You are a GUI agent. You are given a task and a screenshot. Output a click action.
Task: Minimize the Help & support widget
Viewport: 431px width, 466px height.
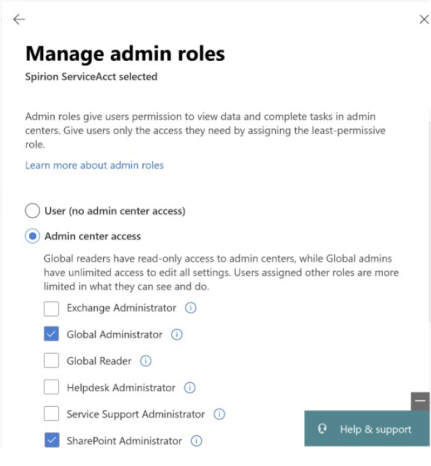pyautogui.click(x=420, y=401)
